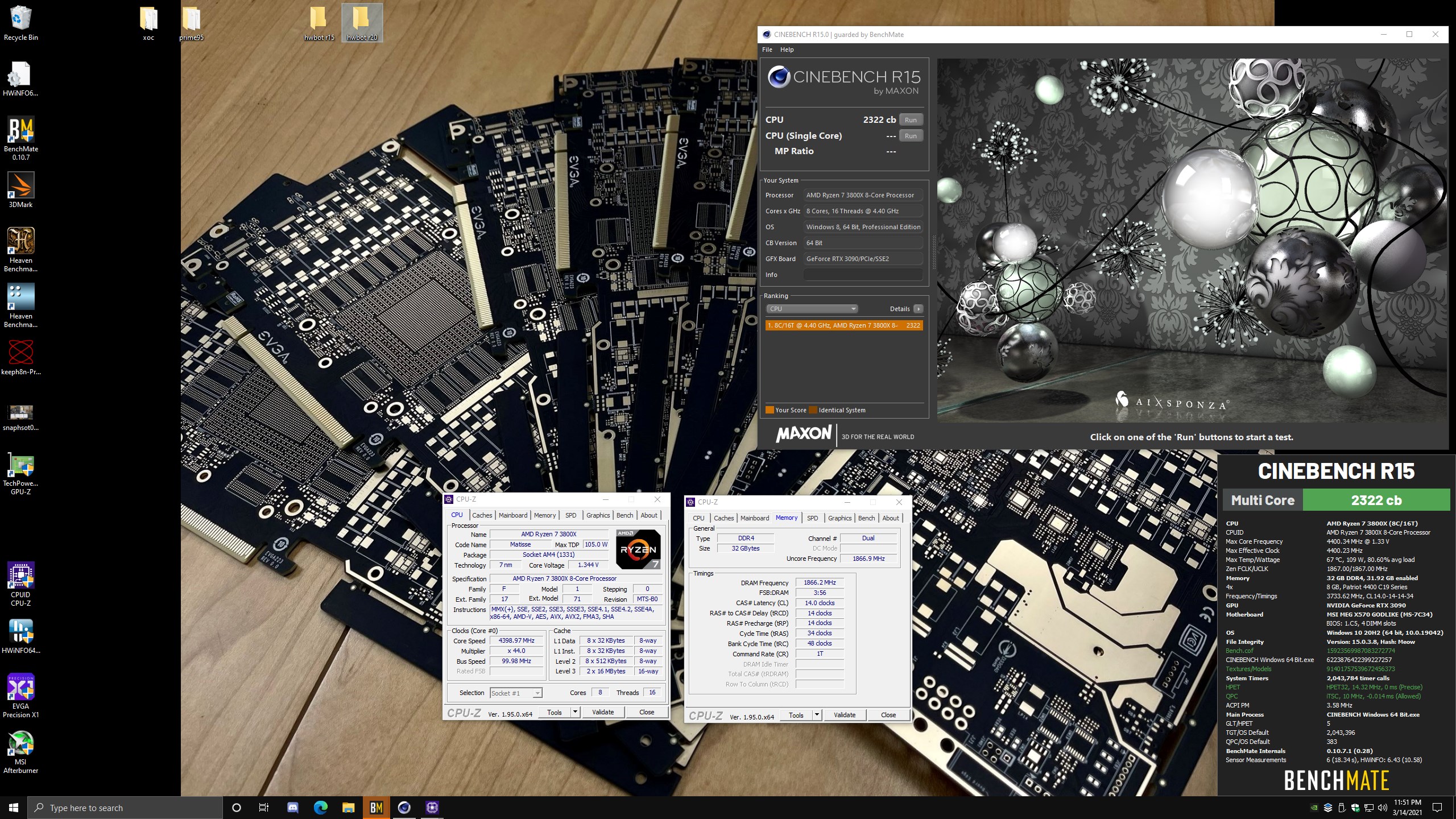Image resolution: width=1456 pixels, height=819 pixels.
Task: Open the BenchMate 0.10.7 desktop shortcut
Action: coord(21,139)
